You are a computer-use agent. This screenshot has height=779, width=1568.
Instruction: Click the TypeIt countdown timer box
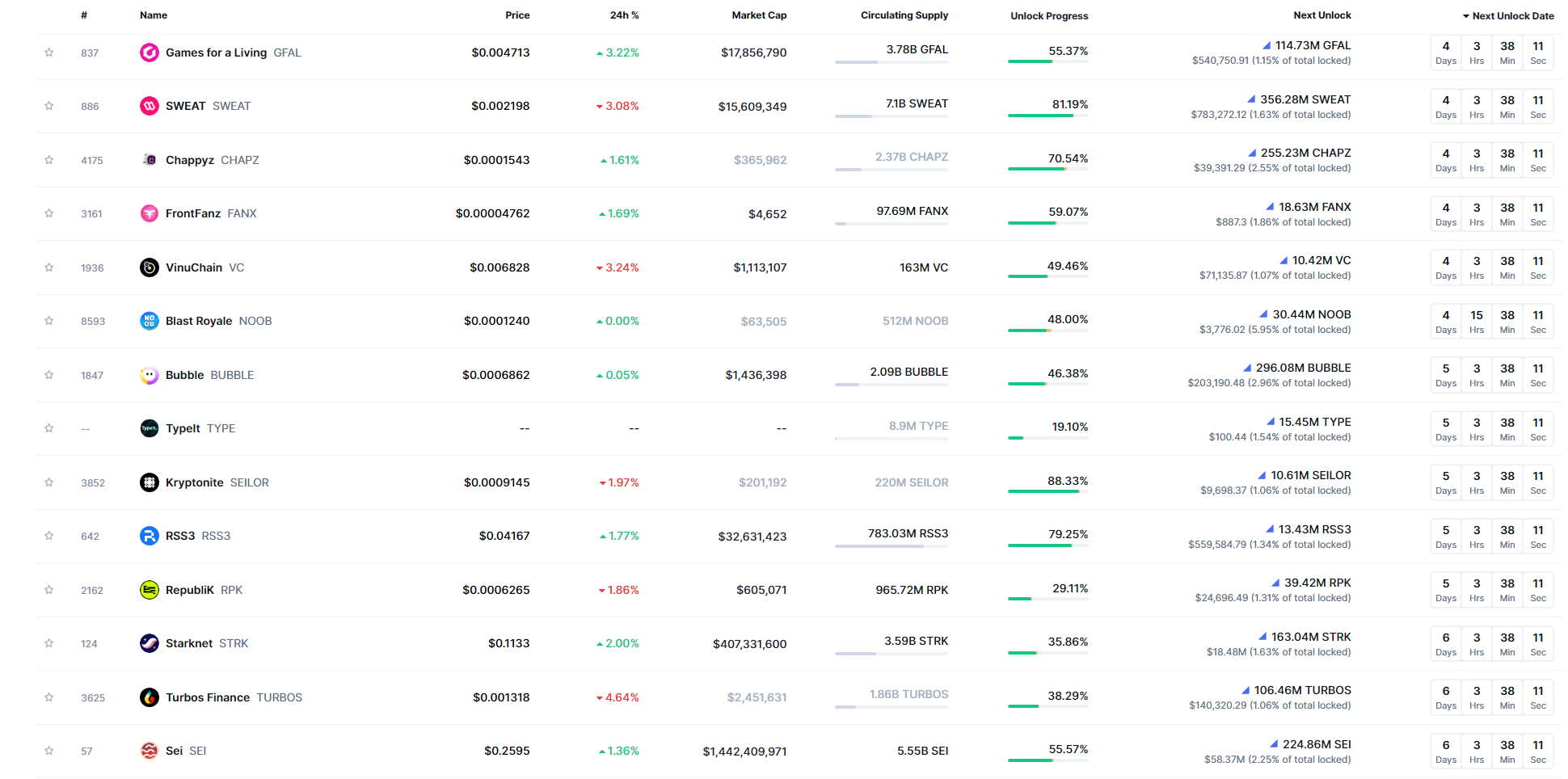pos(1491,429)
